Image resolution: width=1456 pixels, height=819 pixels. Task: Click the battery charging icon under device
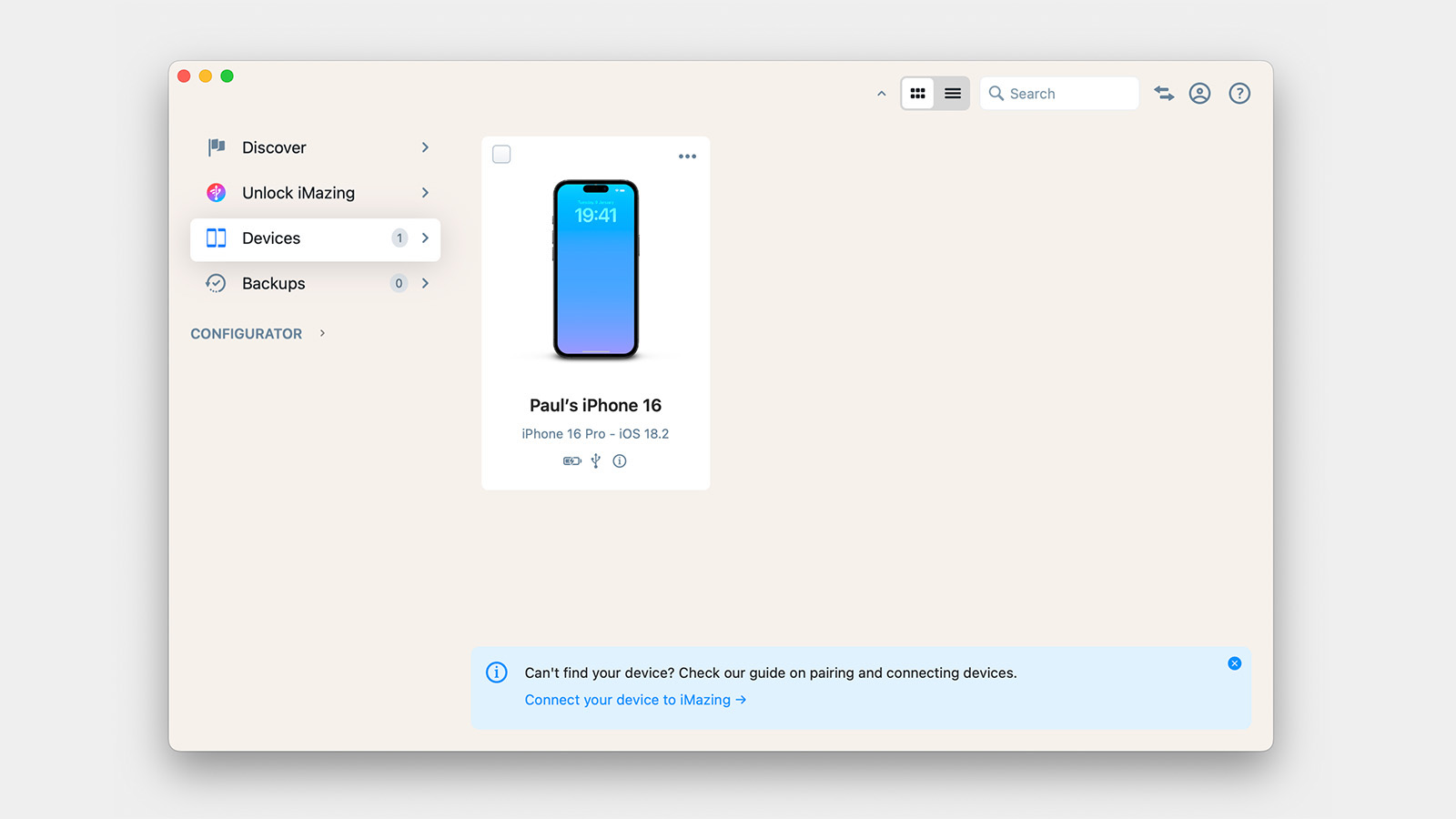tap(571, 461)
